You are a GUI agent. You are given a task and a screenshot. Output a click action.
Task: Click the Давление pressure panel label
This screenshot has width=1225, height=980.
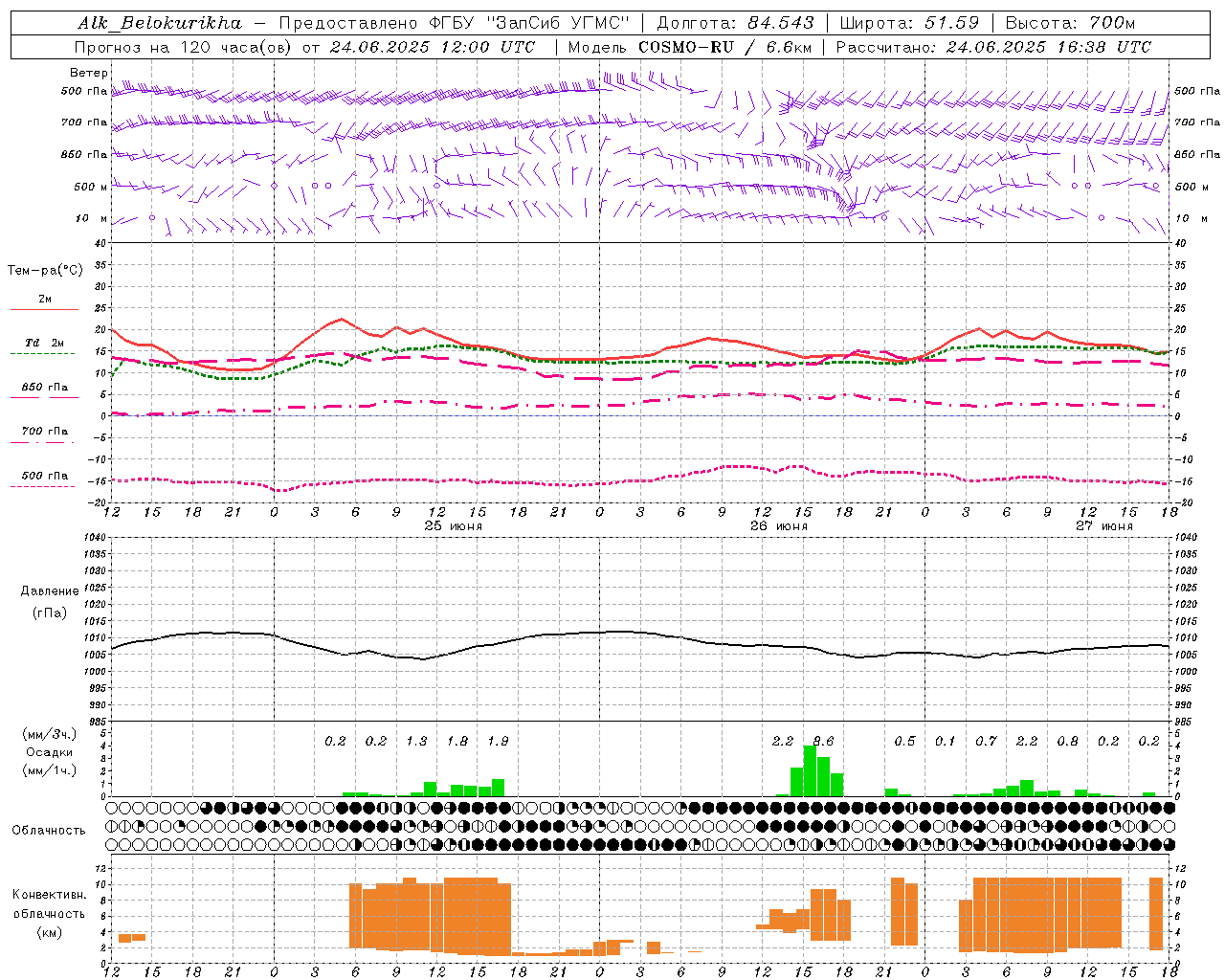[x=50, y=591]
